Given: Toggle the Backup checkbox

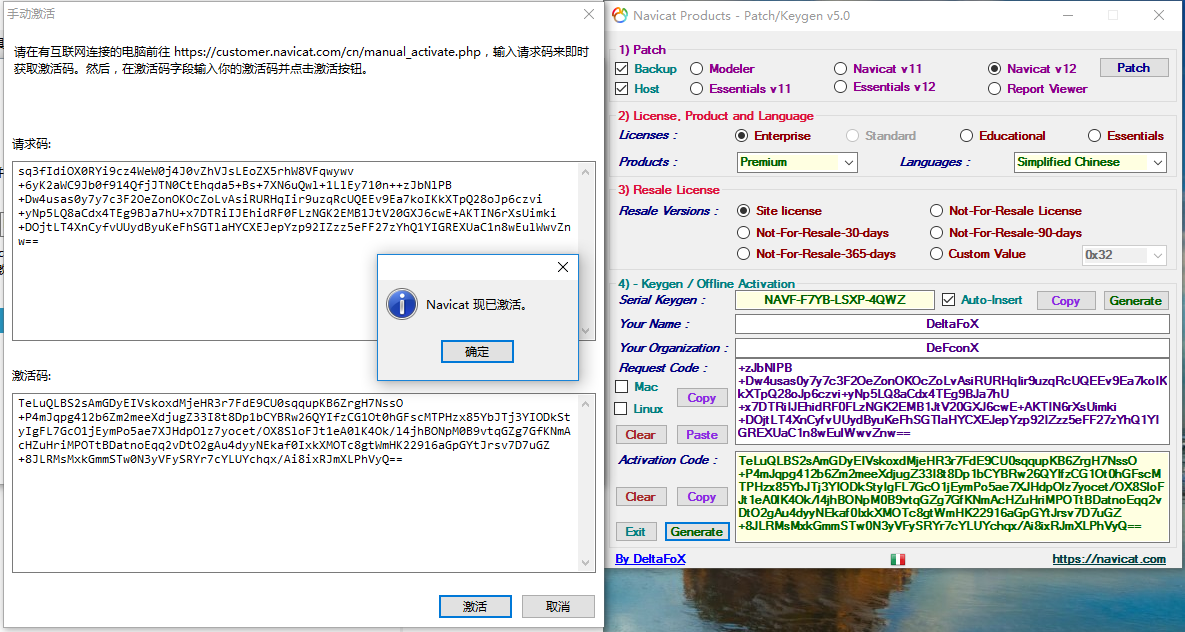Looking at the screenshot, I should pos(622,69).
